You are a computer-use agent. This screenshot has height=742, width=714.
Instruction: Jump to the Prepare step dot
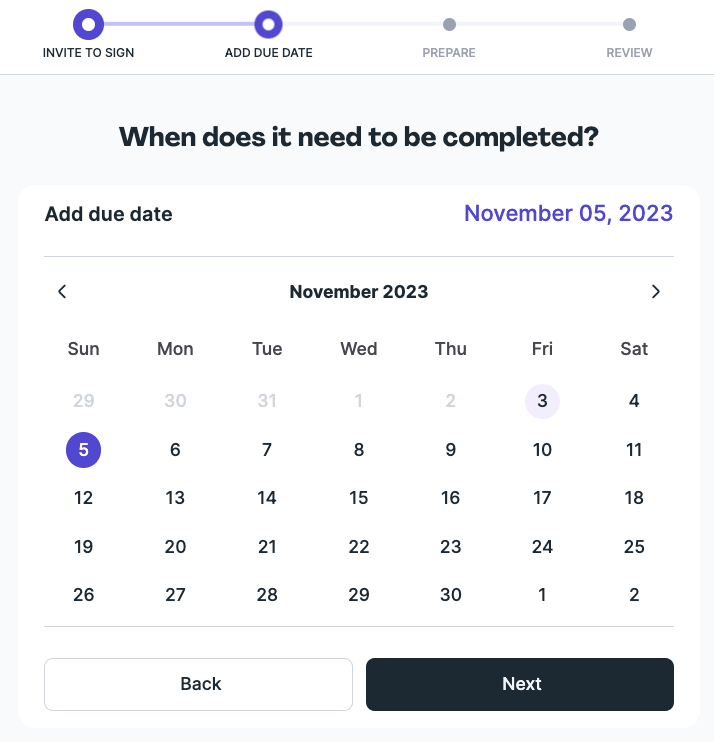[x=449, y=24]
